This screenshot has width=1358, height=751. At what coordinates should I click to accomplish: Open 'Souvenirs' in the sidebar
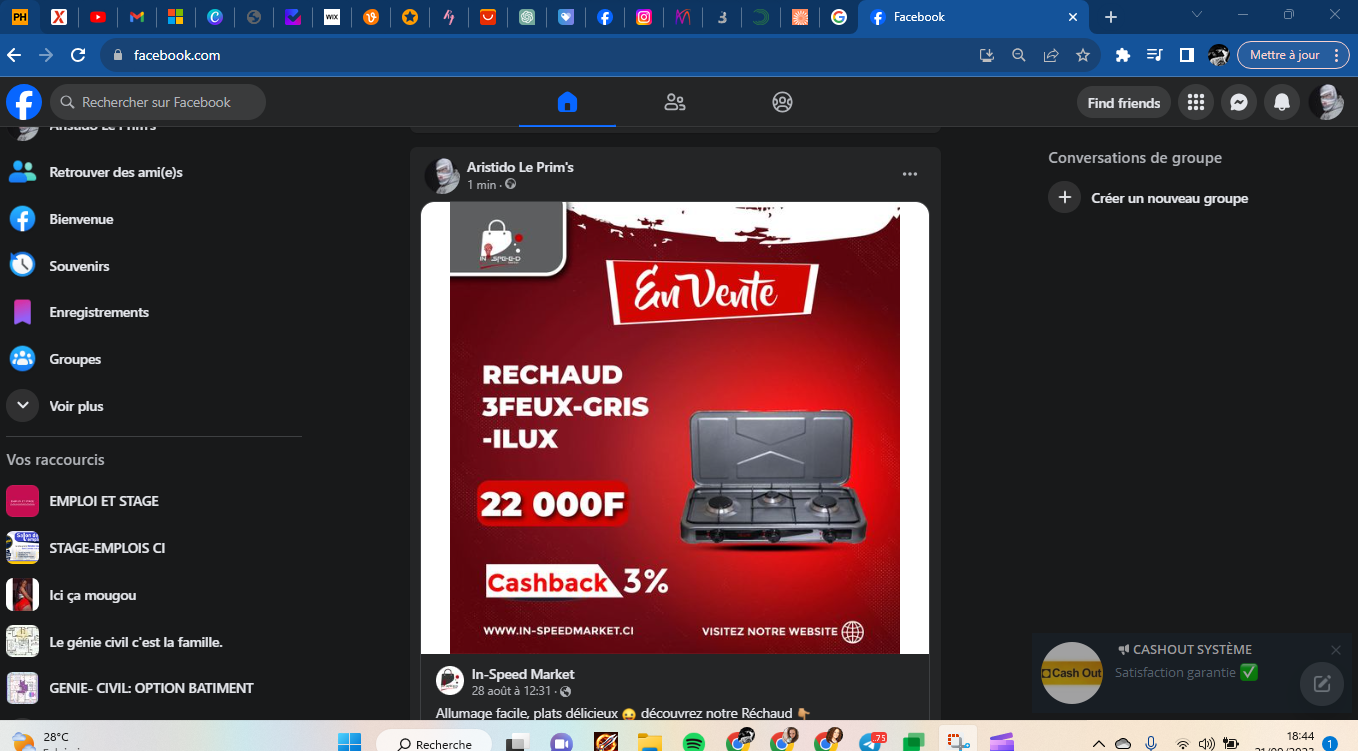click(x=79, y=266)
